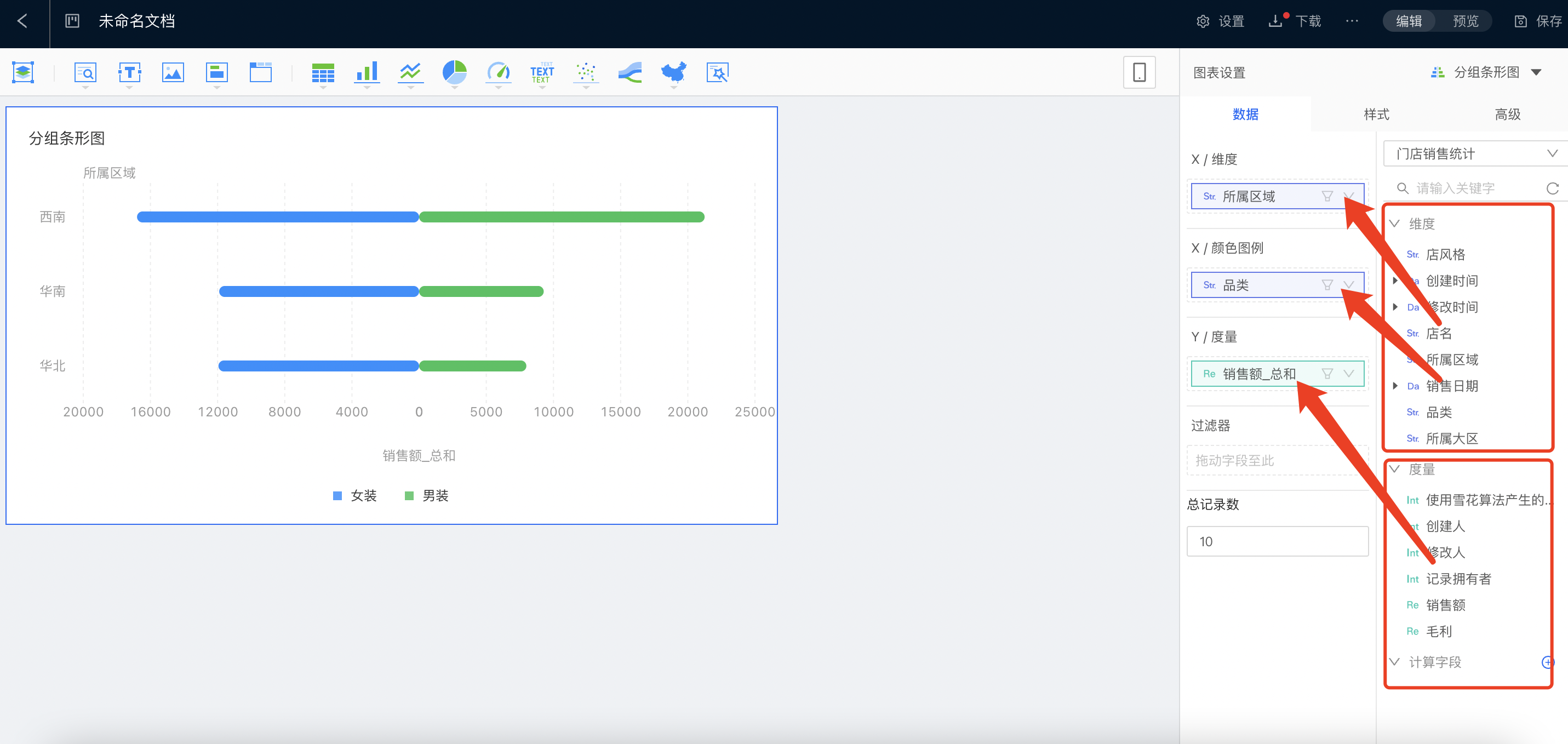Screen dimensions: 1568x744
Task: Expand the 销售日期 date field
Action: 1395,386
